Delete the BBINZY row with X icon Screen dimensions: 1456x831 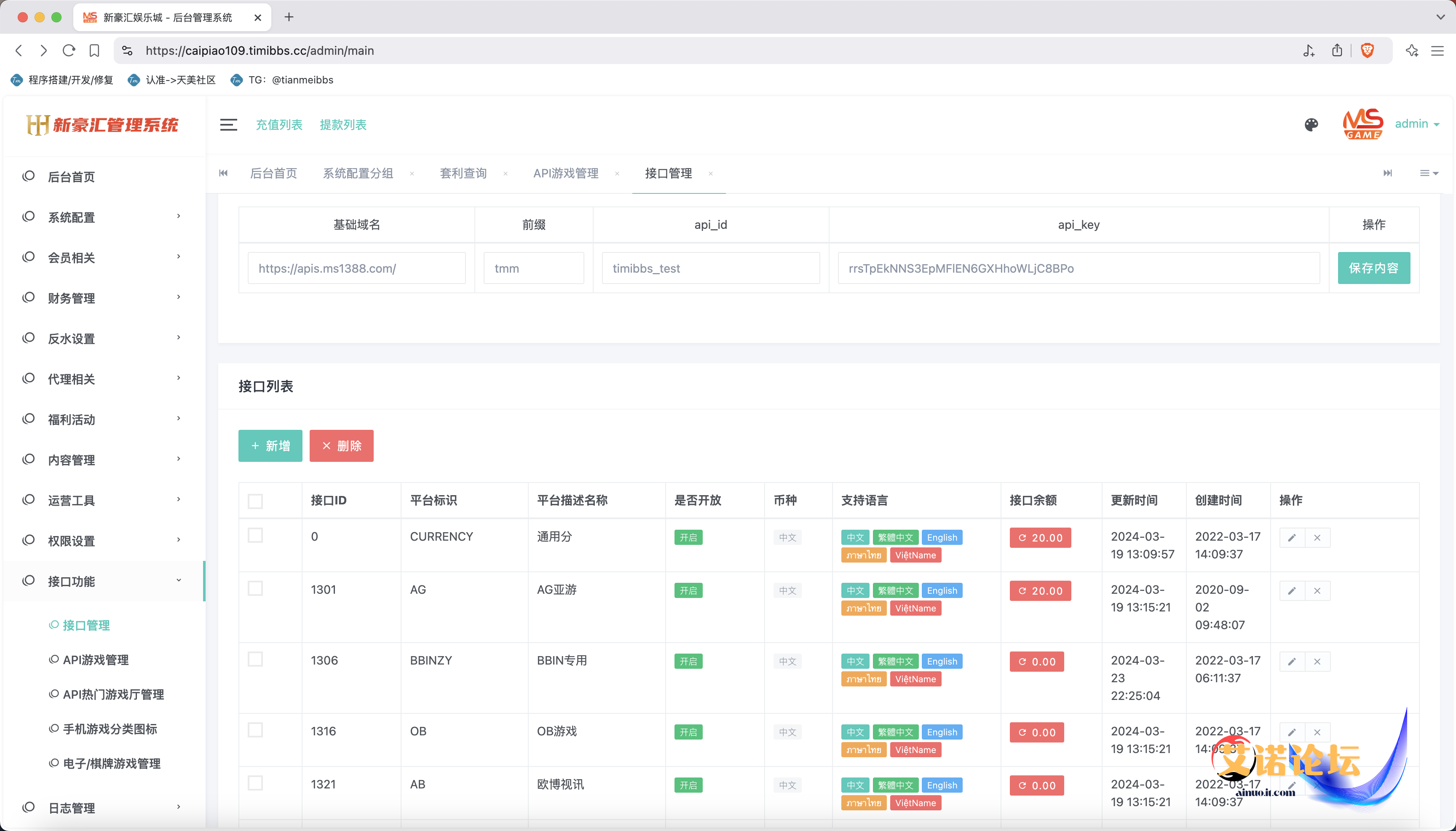coord(1317,662)
